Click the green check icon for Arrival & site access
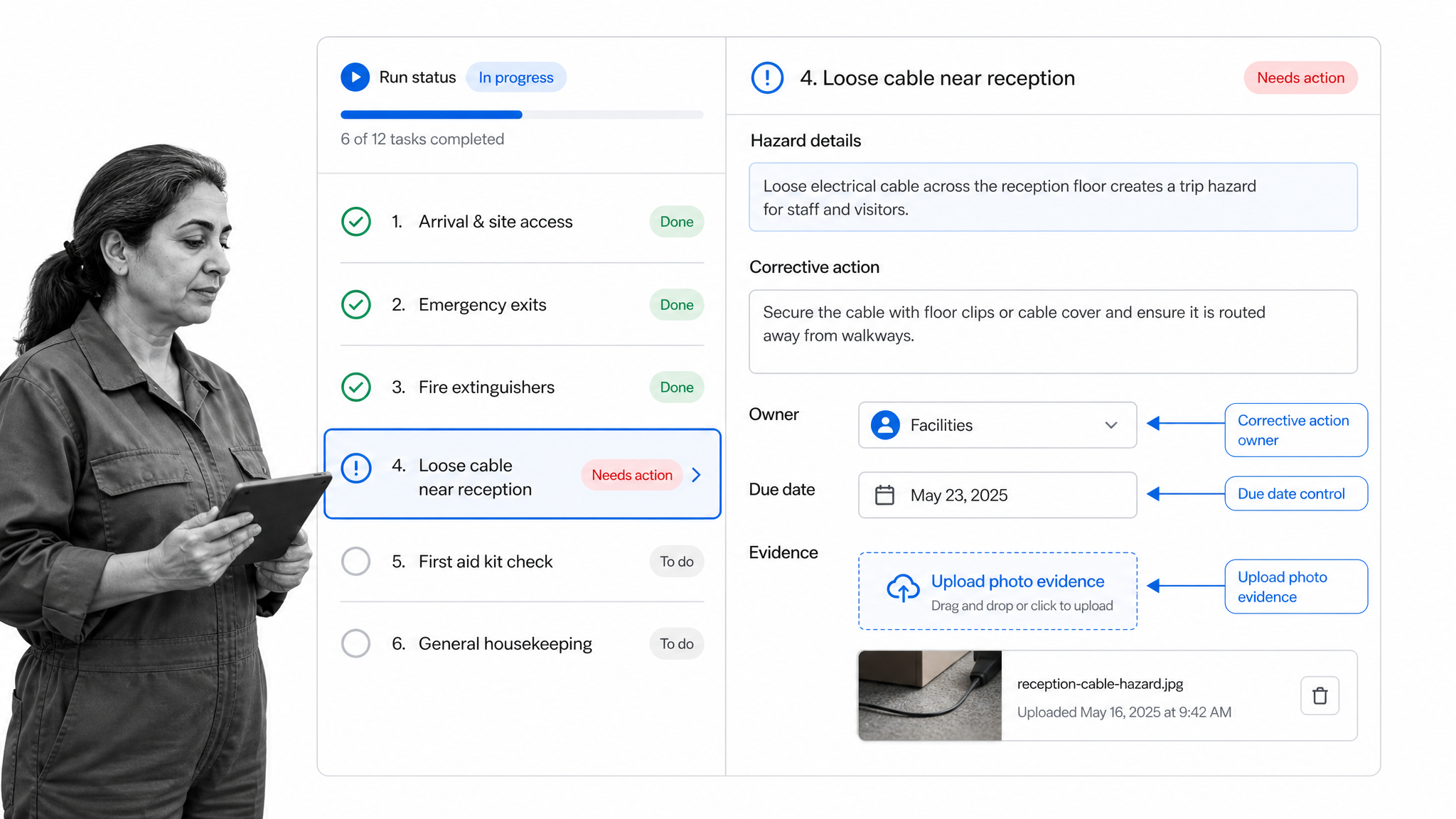 356,222
